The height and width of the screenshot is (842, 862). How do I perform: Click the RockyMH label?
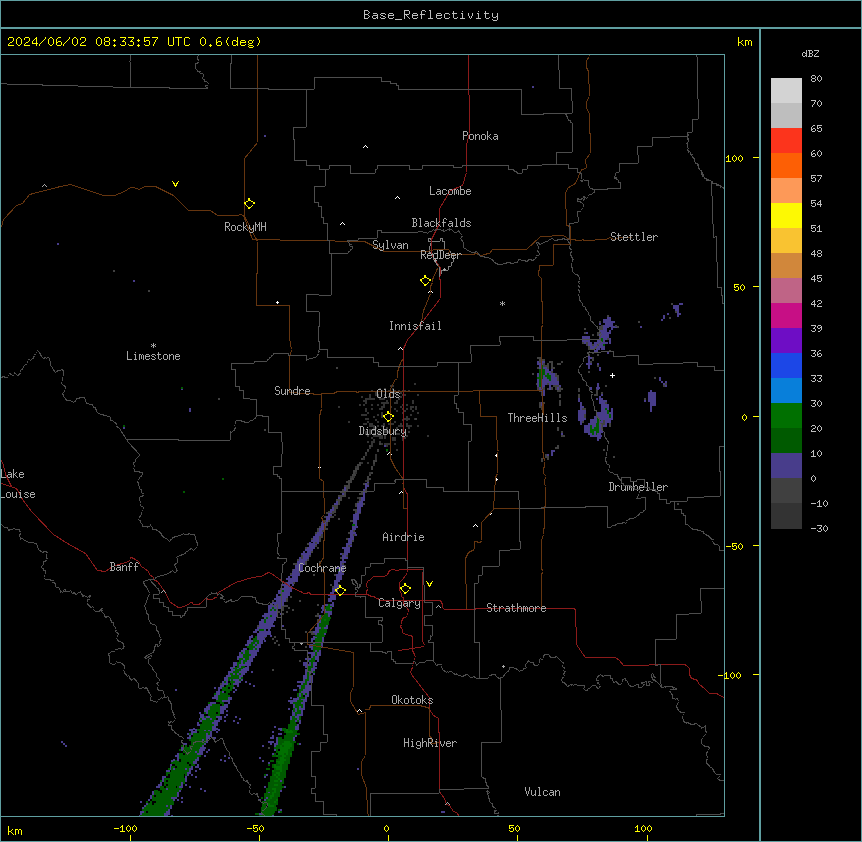point(245,226)
